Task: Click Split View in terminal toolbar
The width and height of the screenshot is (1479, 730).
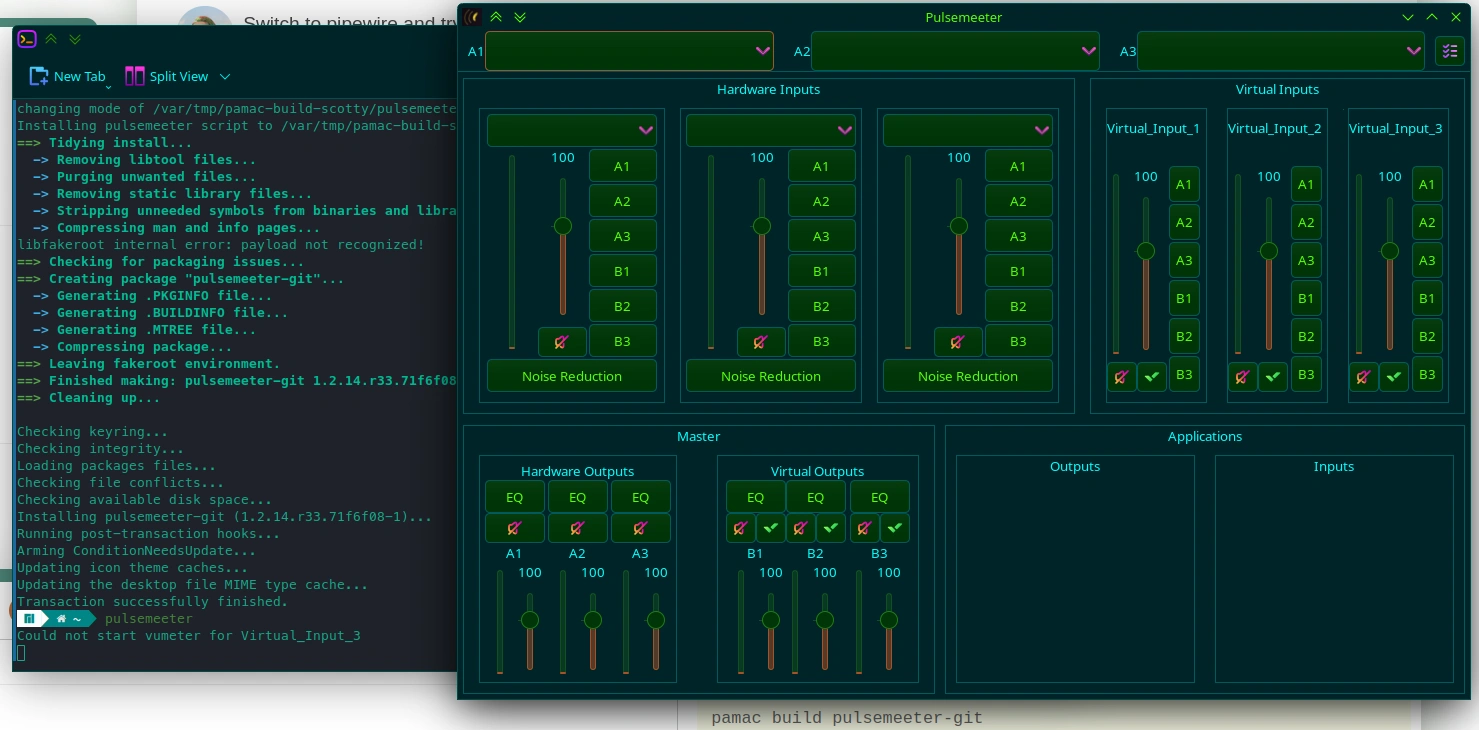Action: [x=166, y=76]
